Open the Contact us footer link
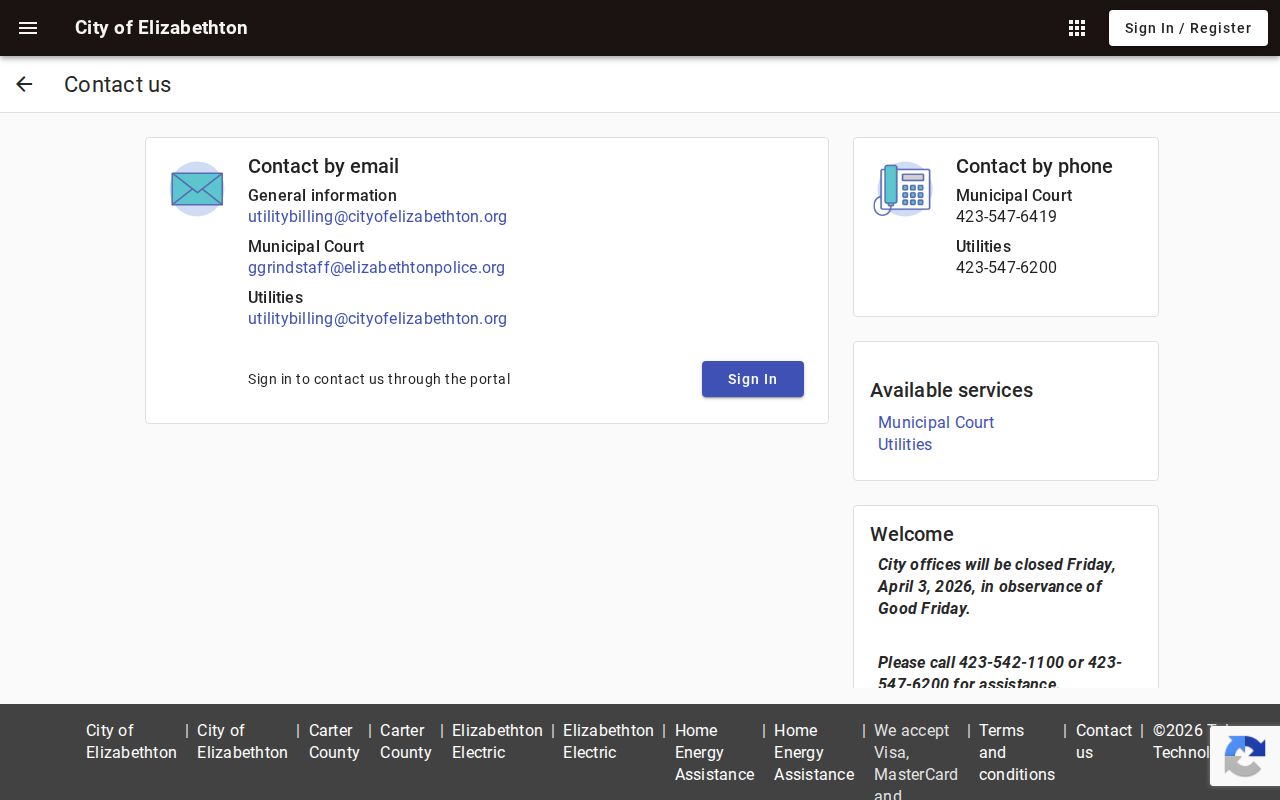Image resolution: width=1280 pixels, height=800 pixels. 1104,741
